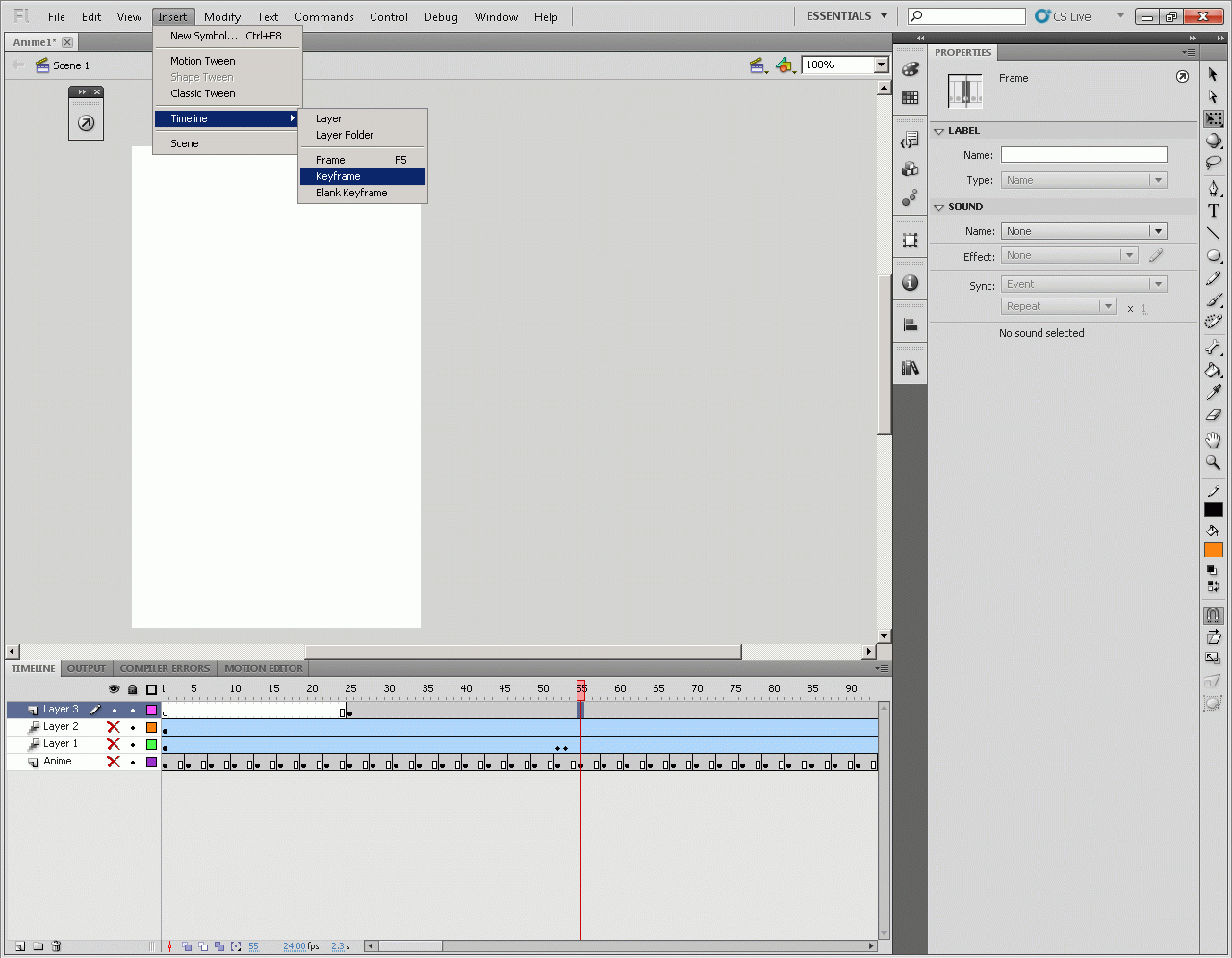Select the Zoom magnifier tool
This screenshot has height=958, width=1232.
point(1213,463)
